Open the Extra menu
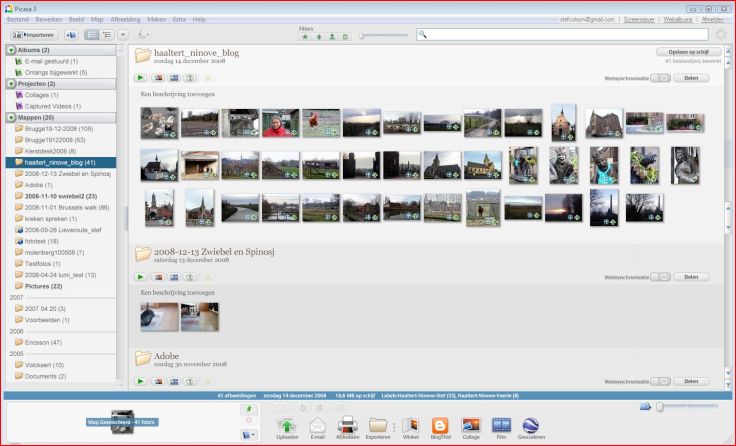The width and height of the screenshot is (736, 446). pos(179,19)
